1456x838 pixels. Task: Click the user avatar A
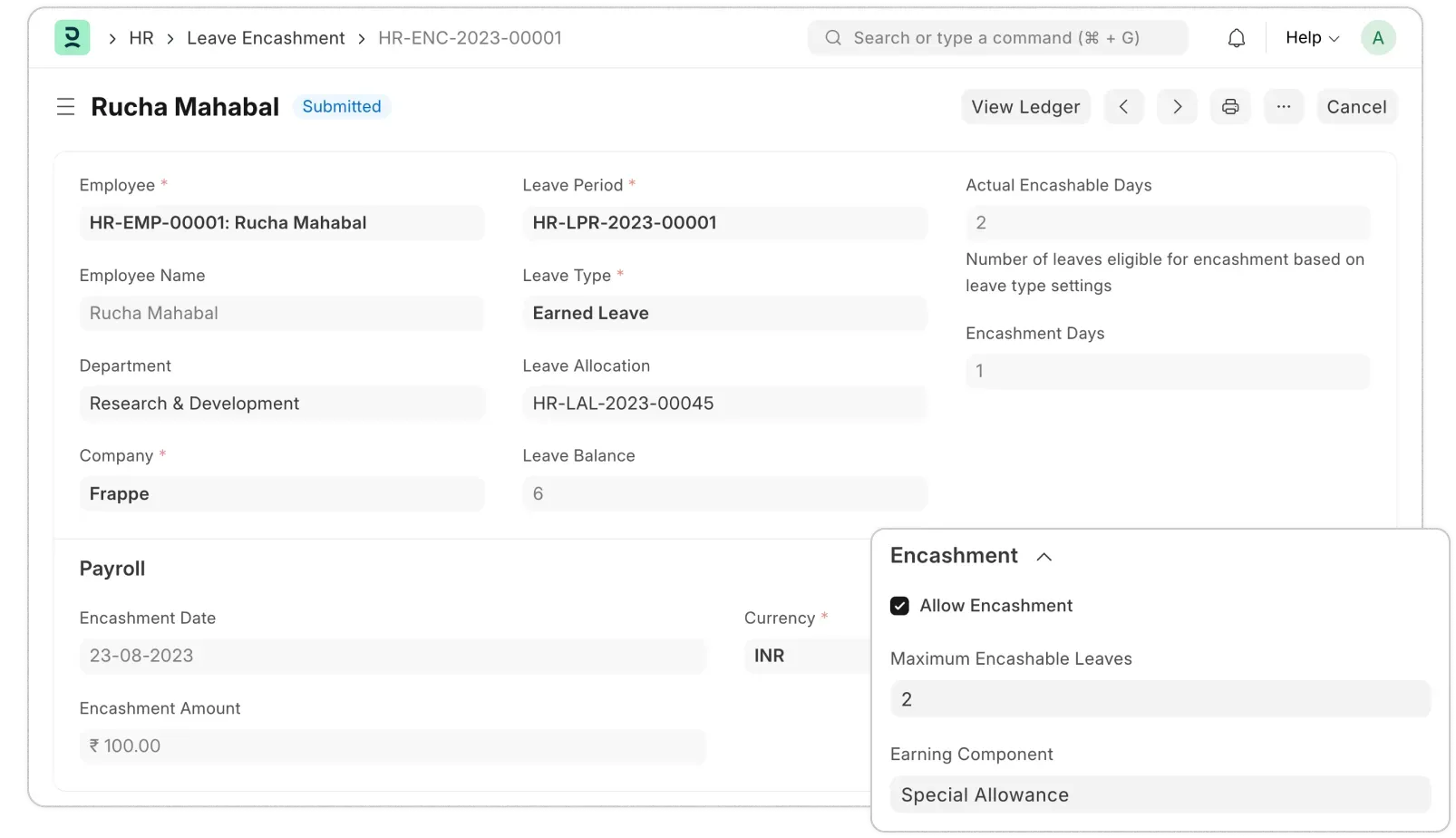pyautogui.click(x=1377, y=38)
